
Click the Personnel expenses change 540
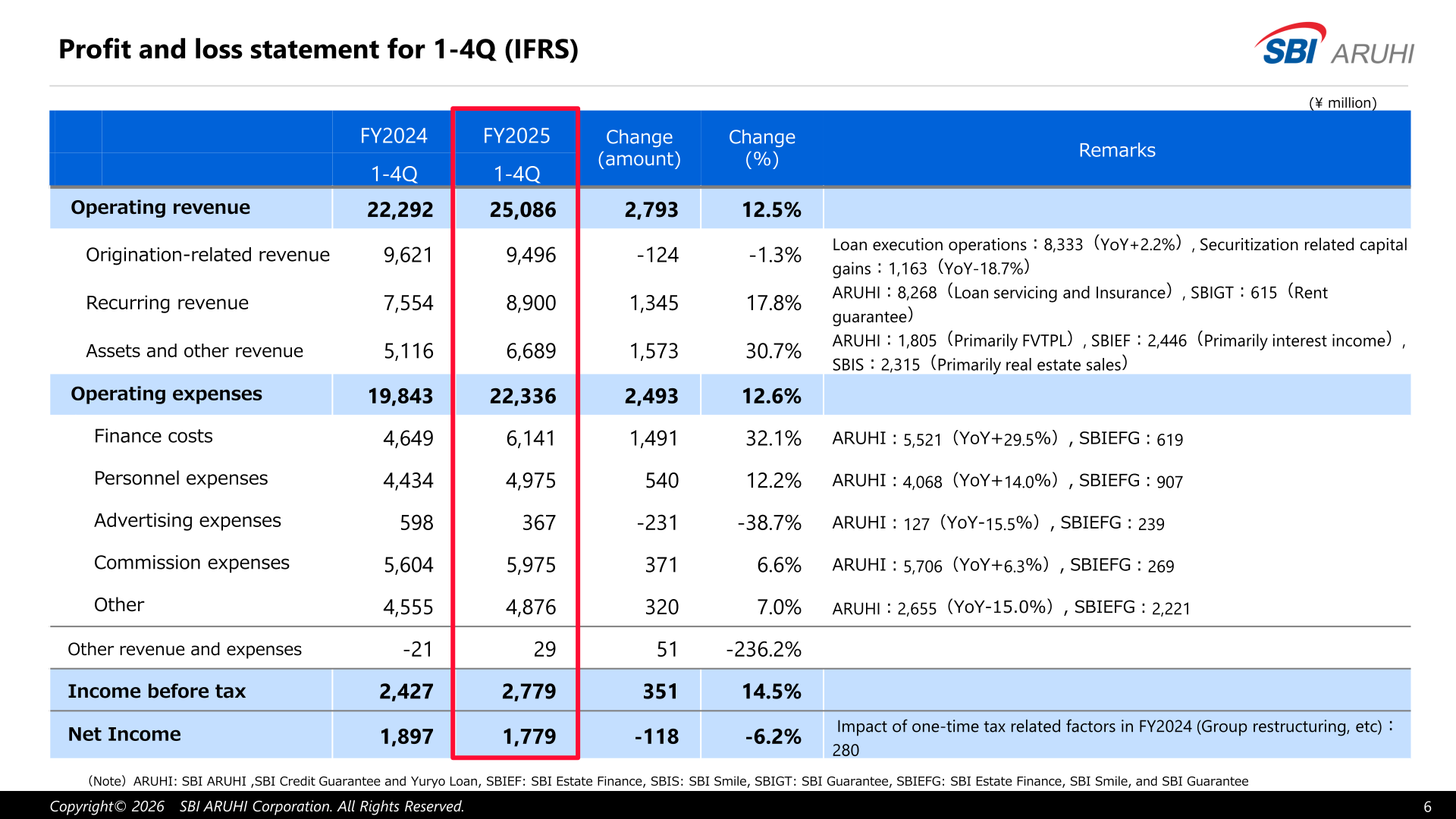tap(661, 481)
